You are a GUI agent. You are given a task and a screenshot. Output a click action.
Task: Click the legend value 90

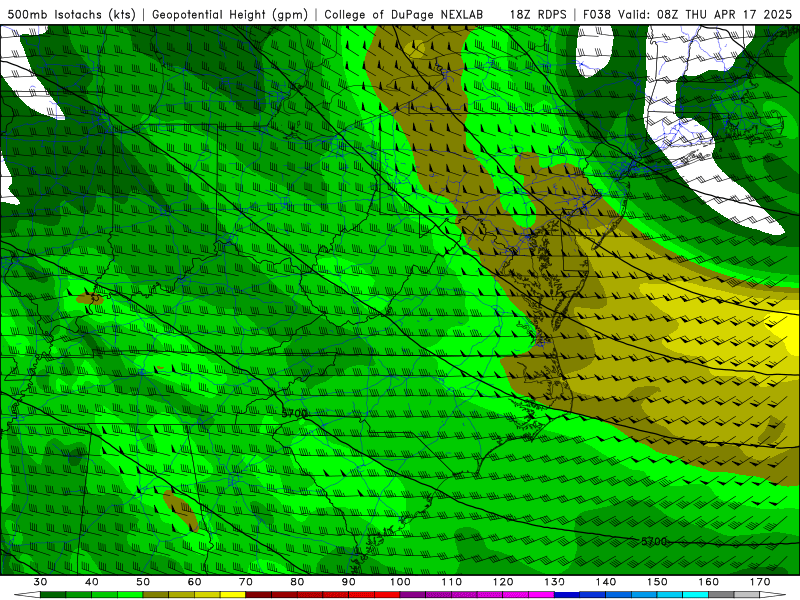pos(348,582)
